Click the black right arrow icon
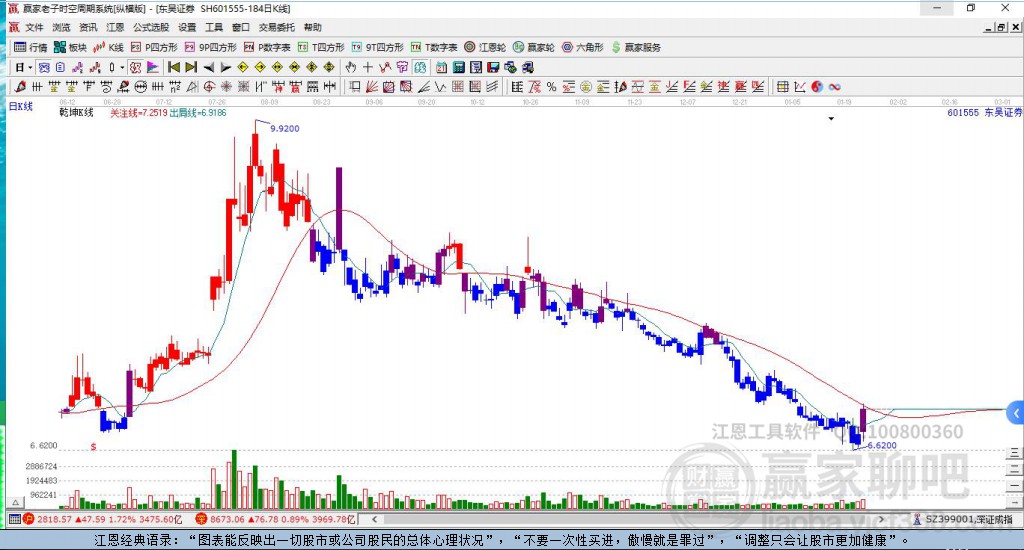 [x=226, y=67]
